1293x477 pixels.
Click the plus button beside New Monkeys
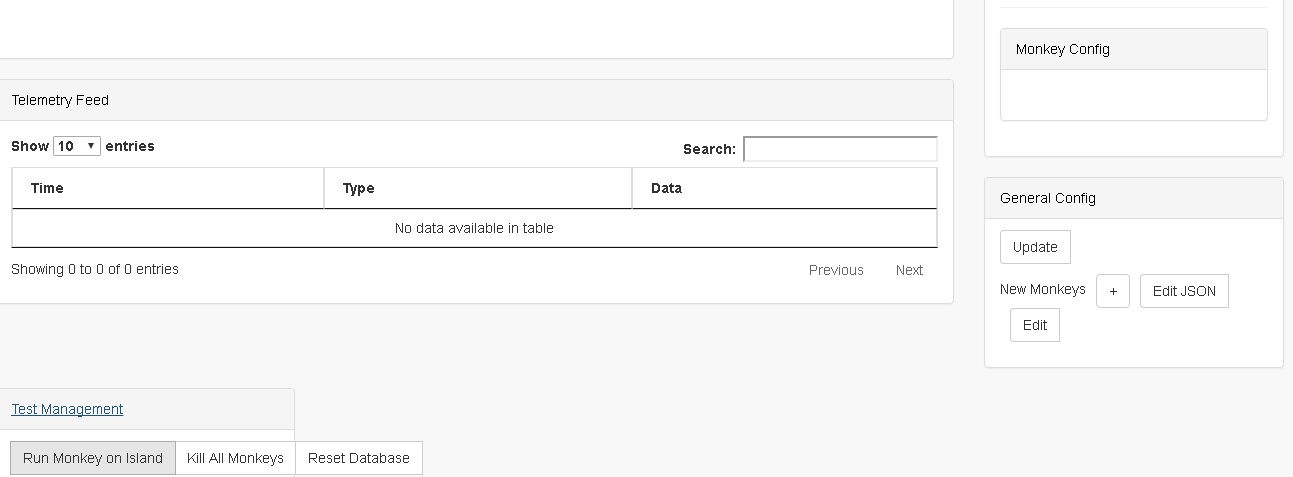[x=1112, y=291]
